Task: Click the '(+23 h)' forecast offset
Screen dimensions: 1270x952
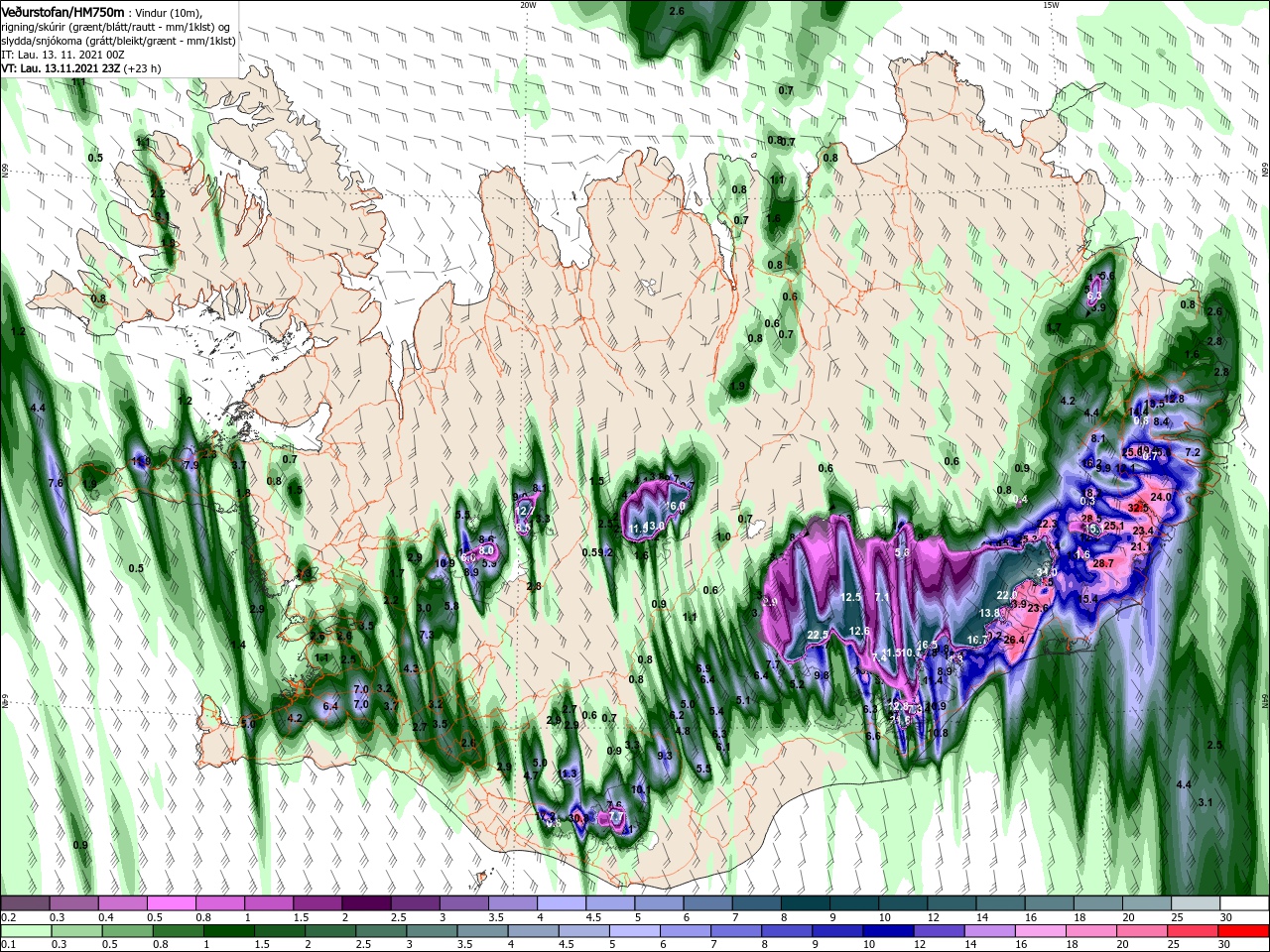Action: click(x=143, y=68)
